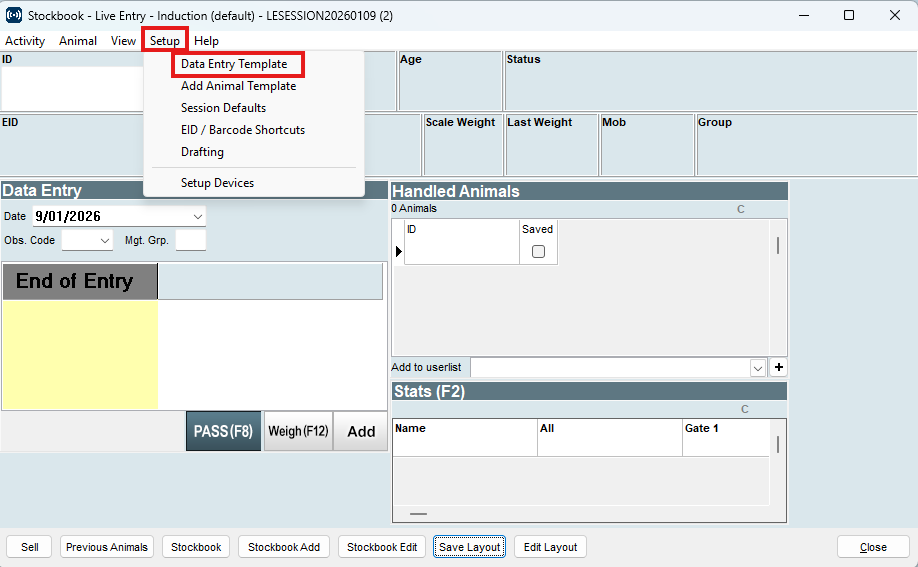Open Session Defaults from Setup menu

tap(223, 108)
